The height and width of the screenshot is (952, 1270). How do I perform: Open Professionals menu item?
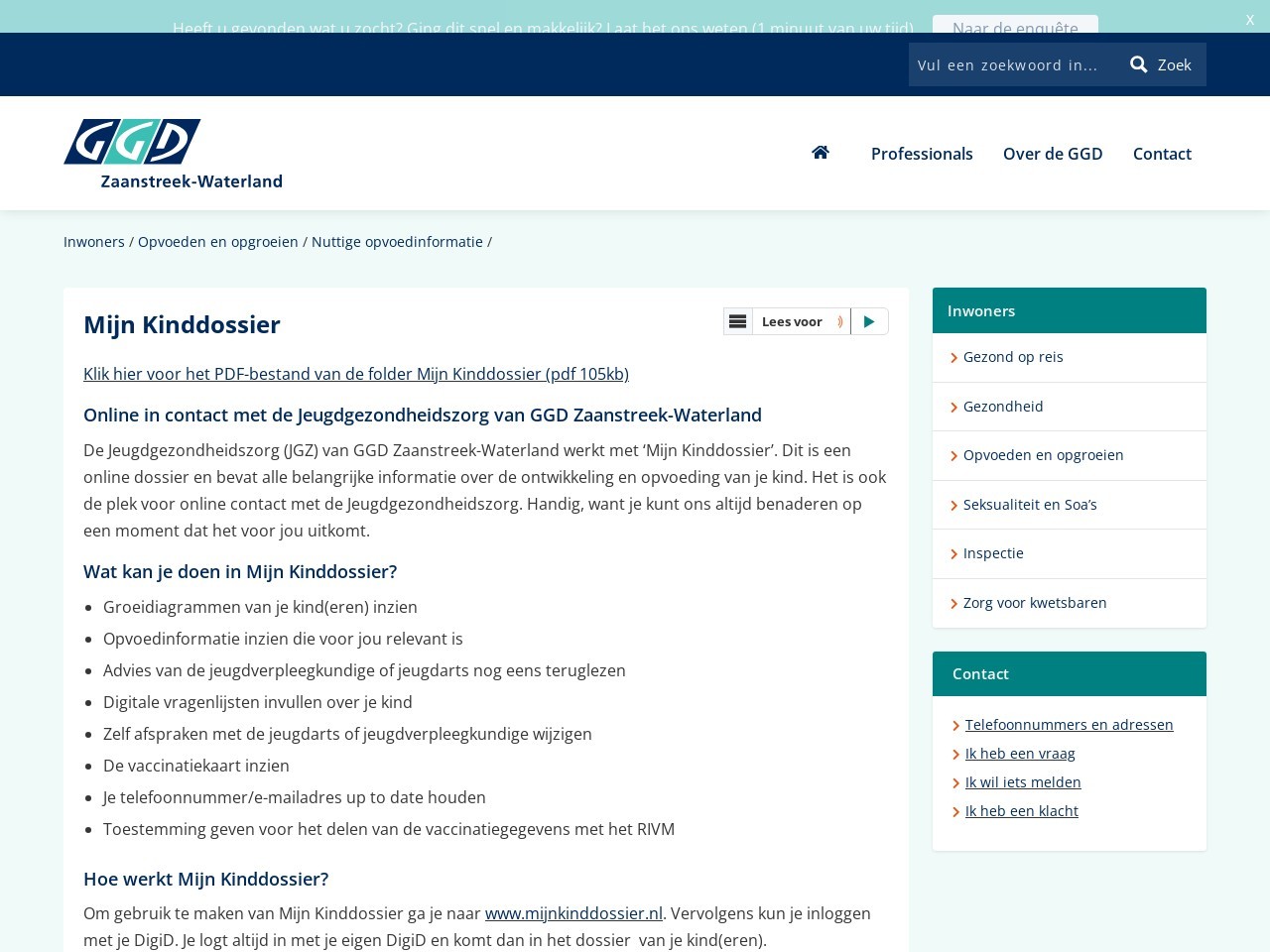pyautogui.click(x=922, y=154)
